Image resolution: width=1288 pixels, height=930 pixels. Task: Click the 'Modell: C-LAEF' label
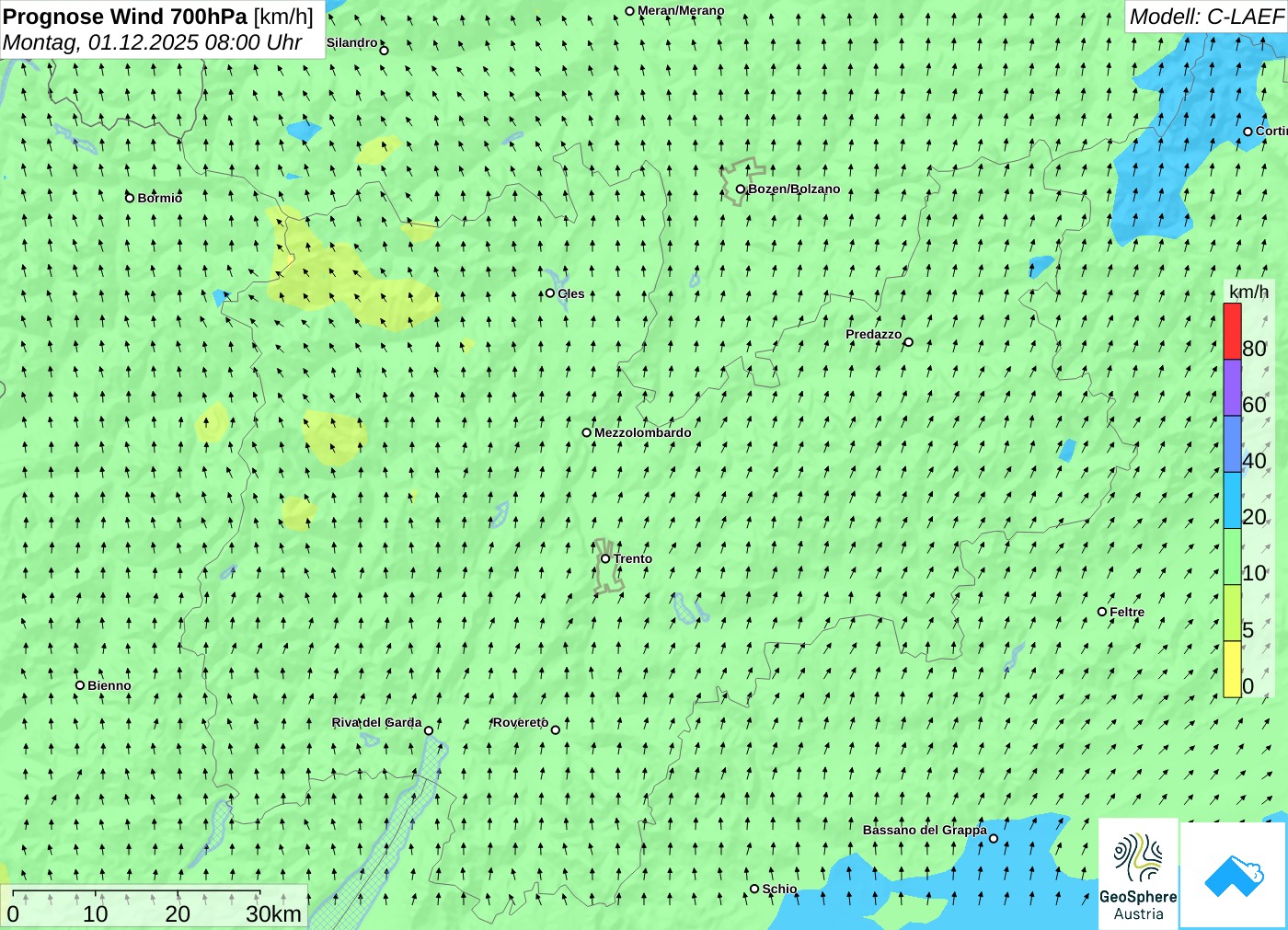[x=1206, y=17]
